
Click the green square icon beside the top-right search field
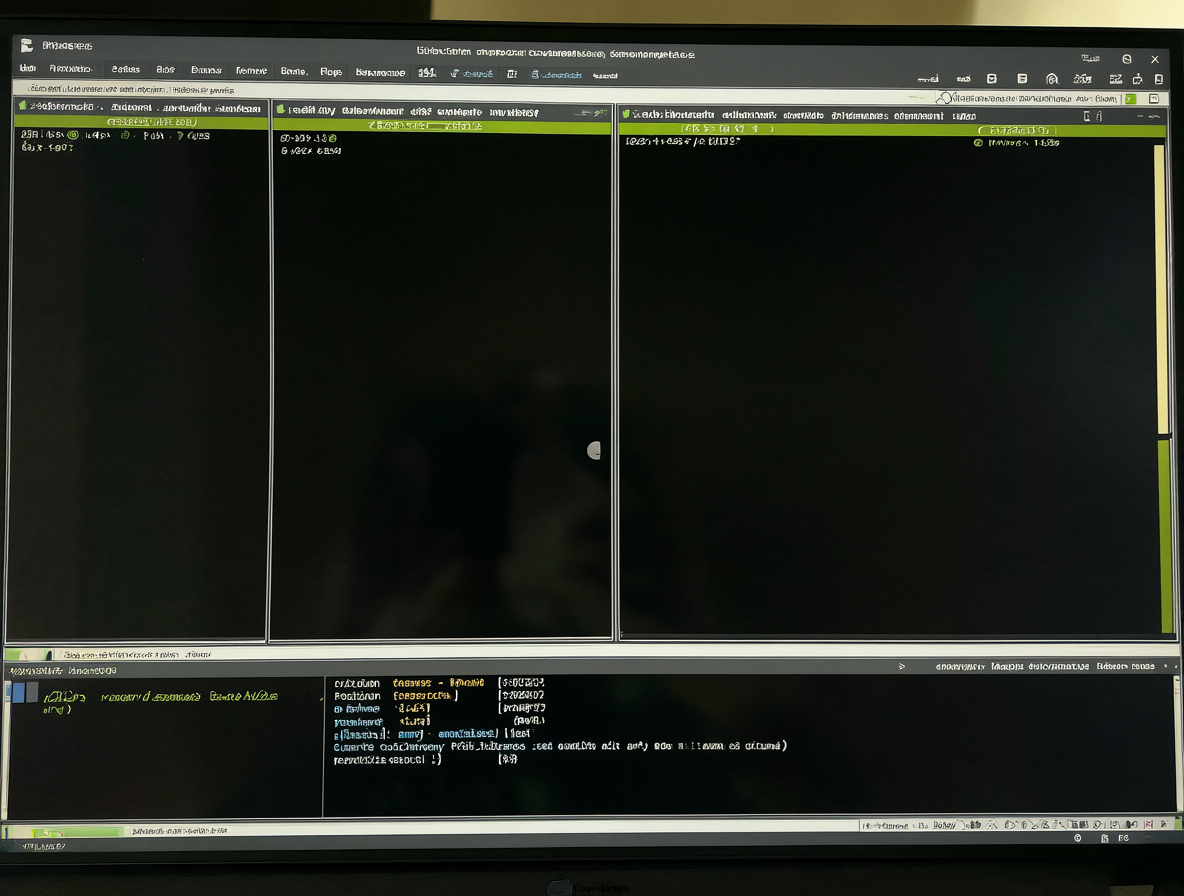click(1130, 99)
